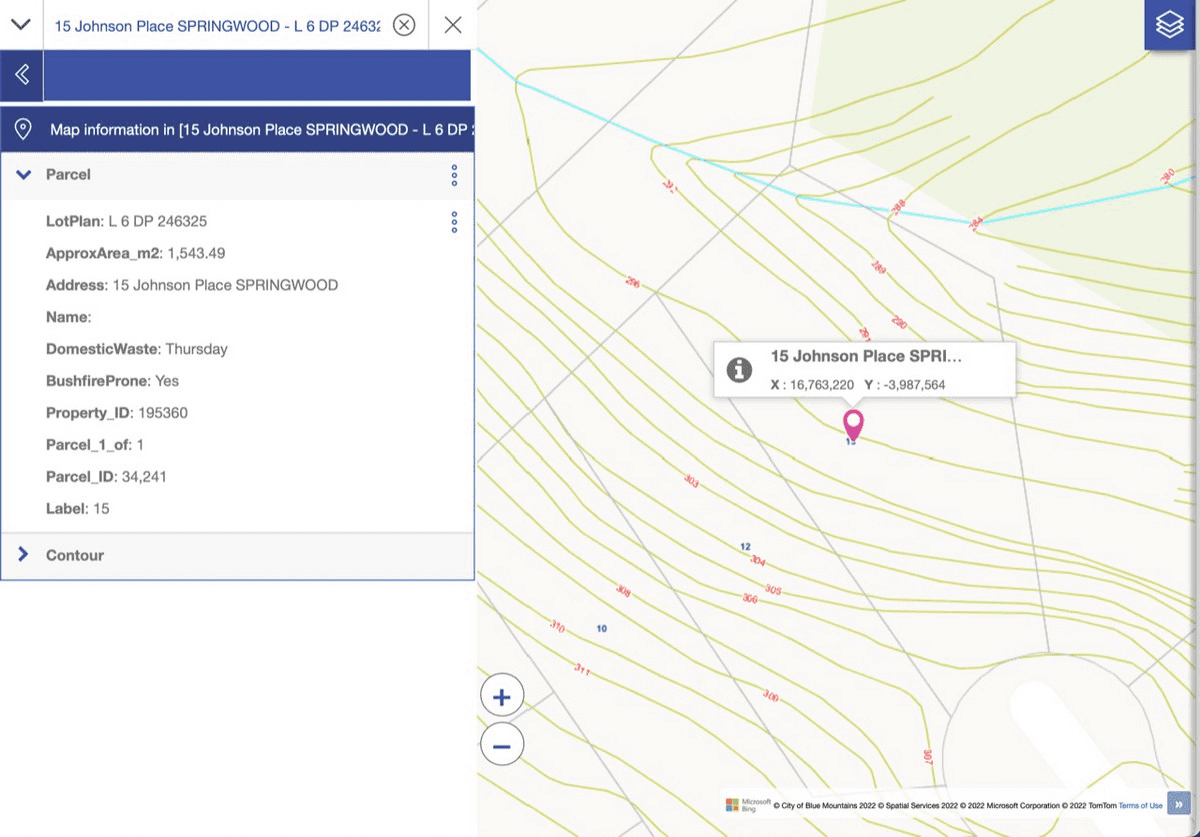Click the X Y coordinates in popup

858,384
